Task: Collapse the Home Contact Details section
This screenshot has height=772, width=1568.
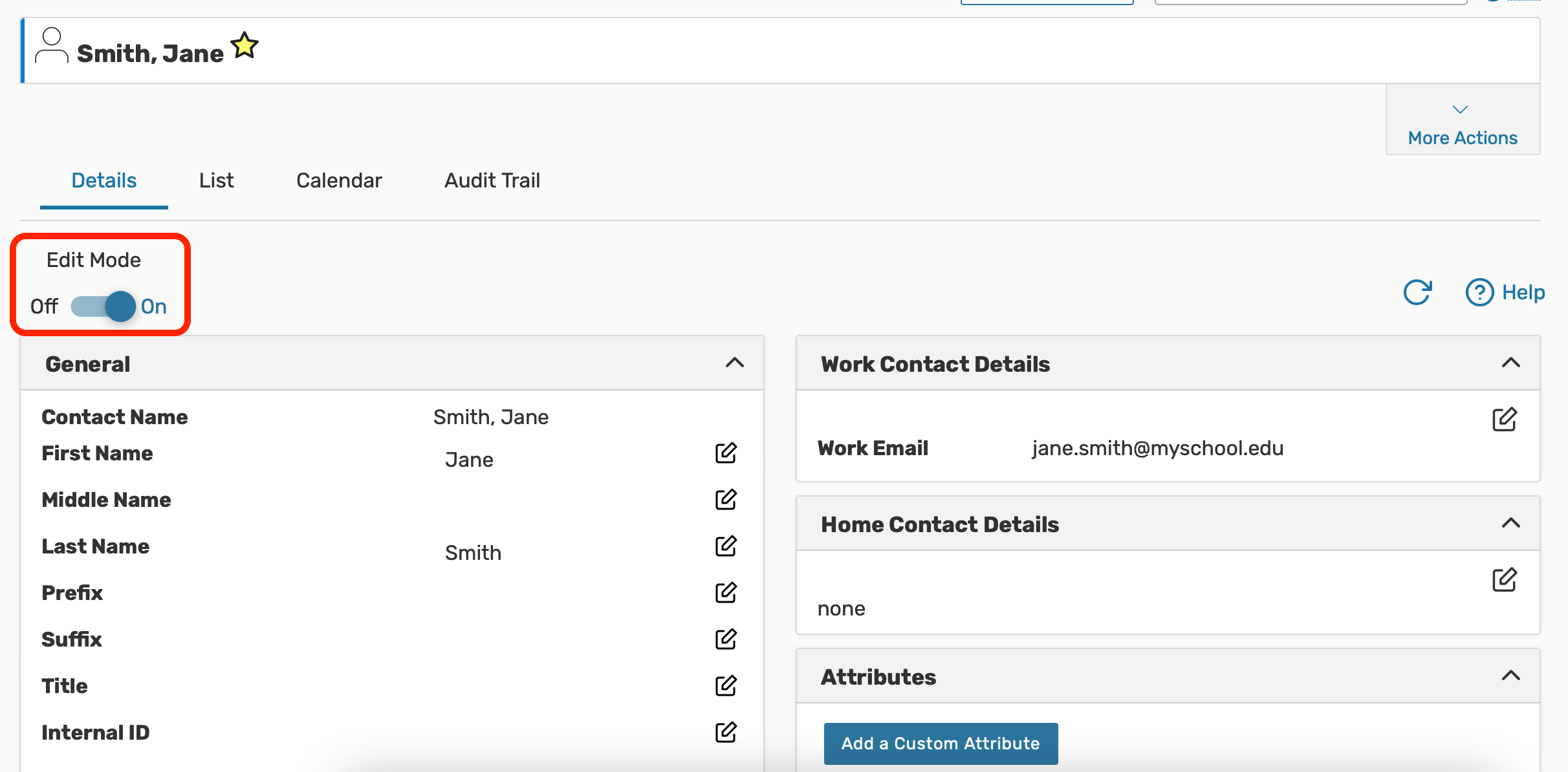Action: [x=1510, y=523]
